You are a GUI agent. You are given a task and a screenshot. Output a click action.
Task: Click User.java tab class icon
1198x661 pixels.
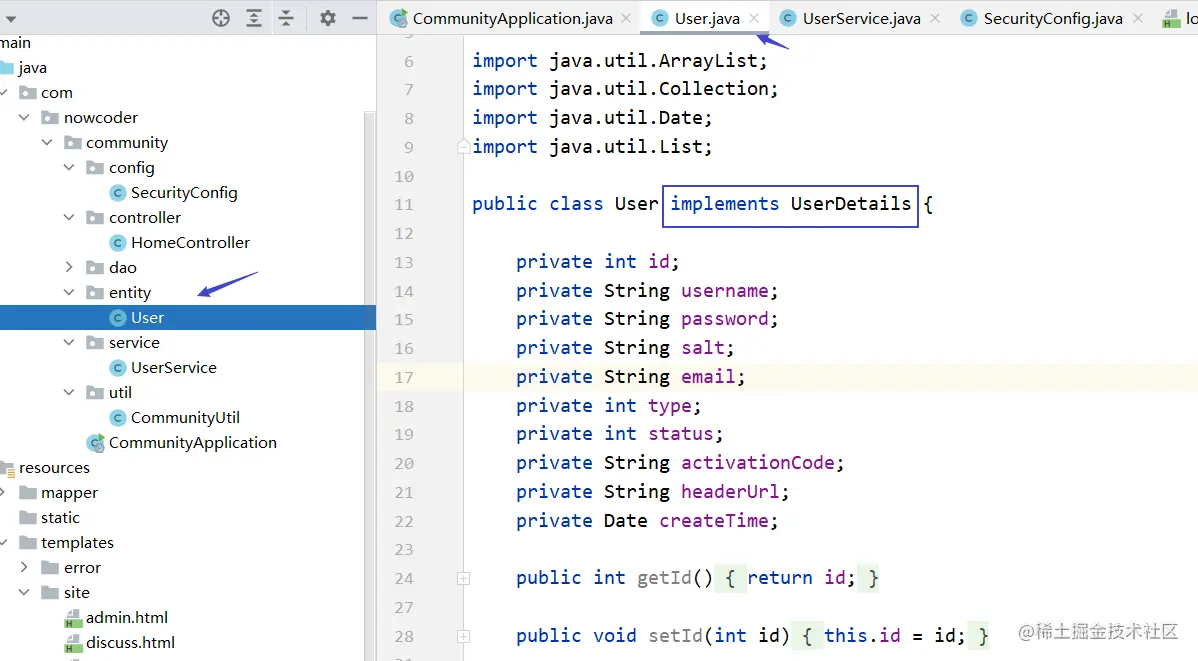pyautogui.click(x=659, y=18)
